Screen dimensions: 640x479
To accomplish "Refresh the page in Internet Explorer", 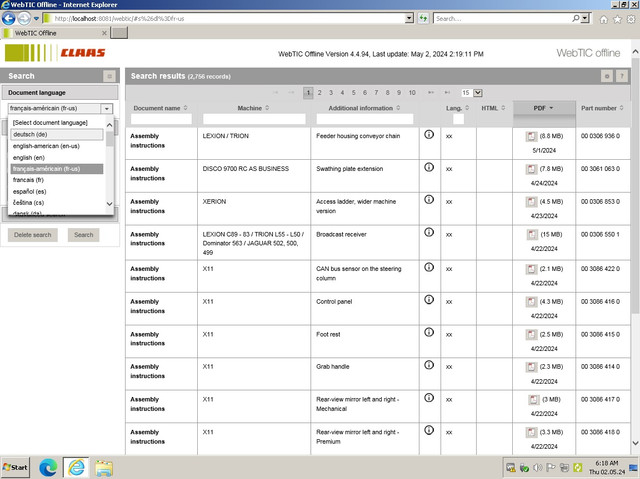I will coord(423,18).
